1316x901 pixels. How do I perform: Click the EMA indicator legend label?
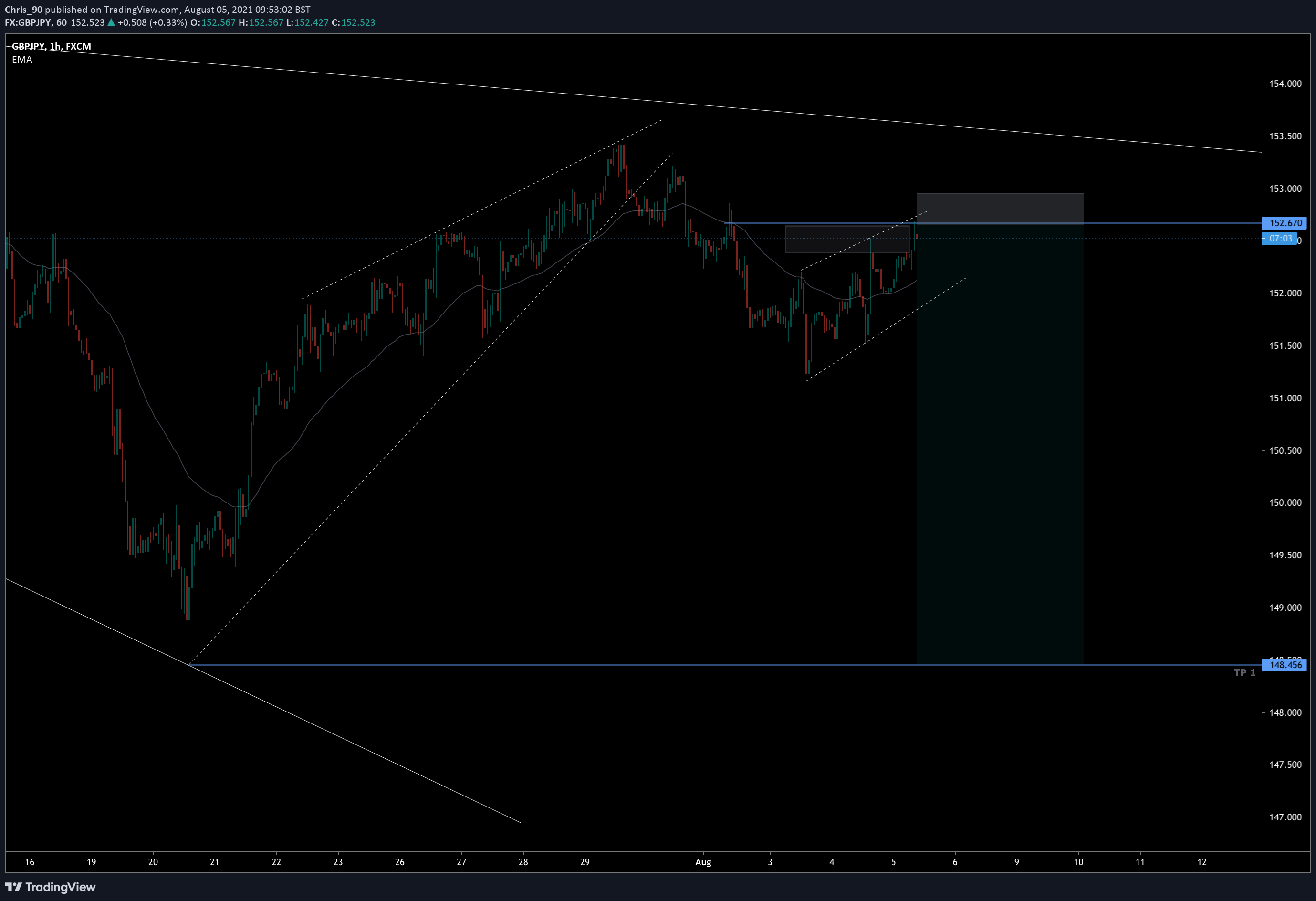[22, 60]
